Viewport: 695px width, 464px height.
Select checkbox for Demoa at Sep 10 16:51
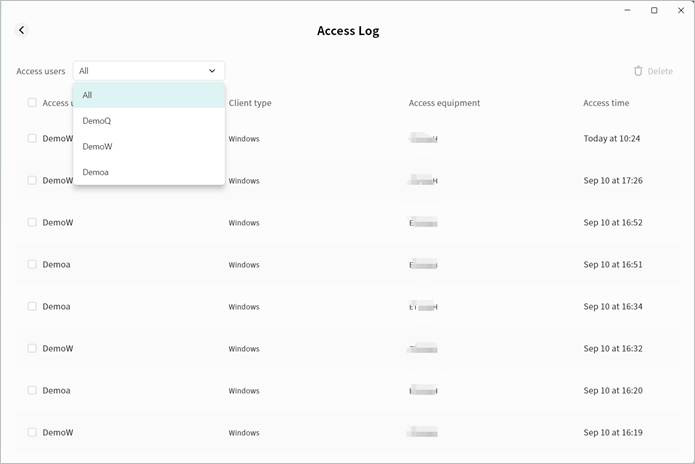pyautogui.click(x=32, y=265)
